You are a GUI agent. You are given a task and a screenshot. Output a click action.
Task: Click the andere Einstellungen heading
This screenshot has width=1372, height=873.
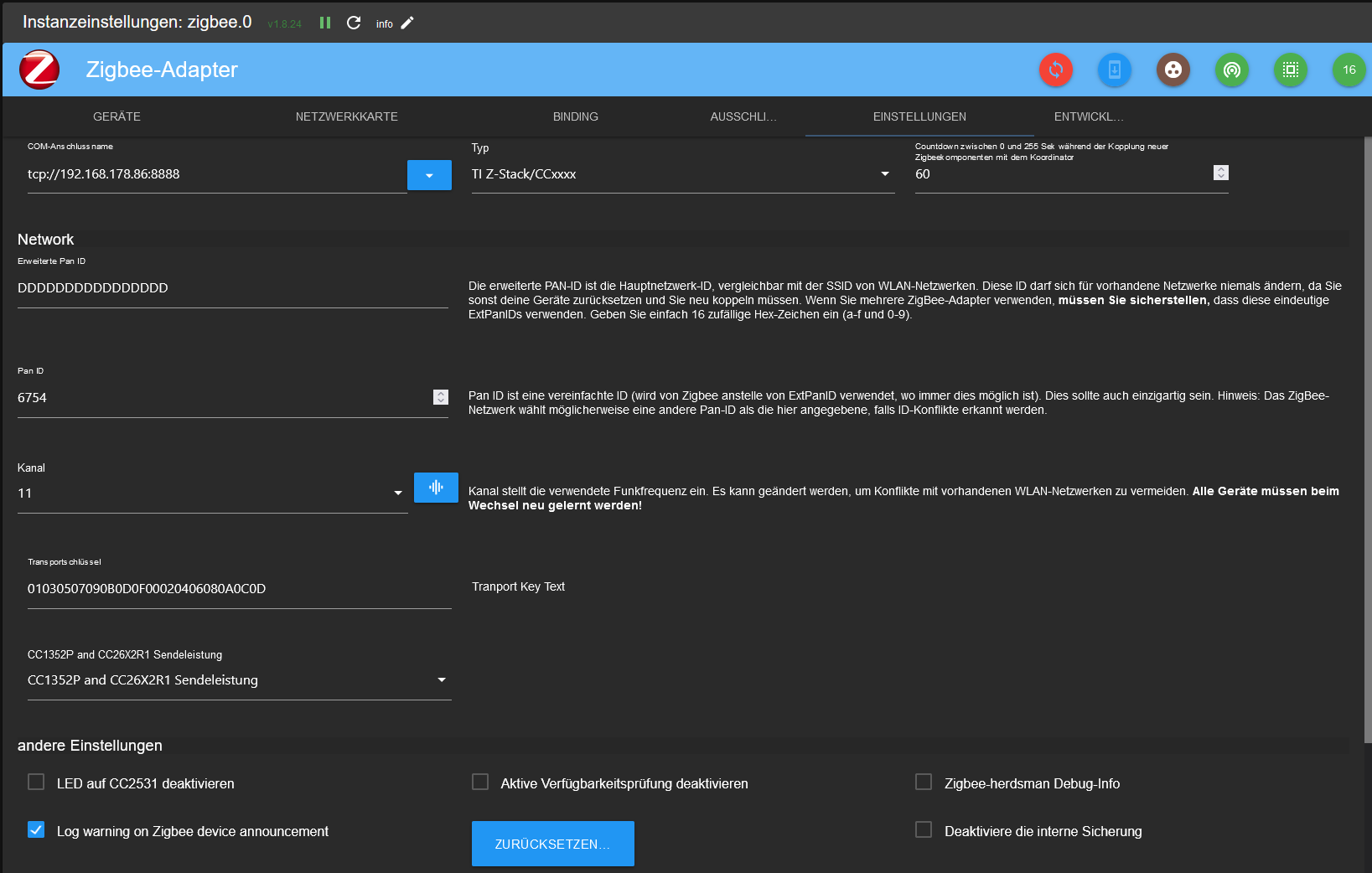90,746
